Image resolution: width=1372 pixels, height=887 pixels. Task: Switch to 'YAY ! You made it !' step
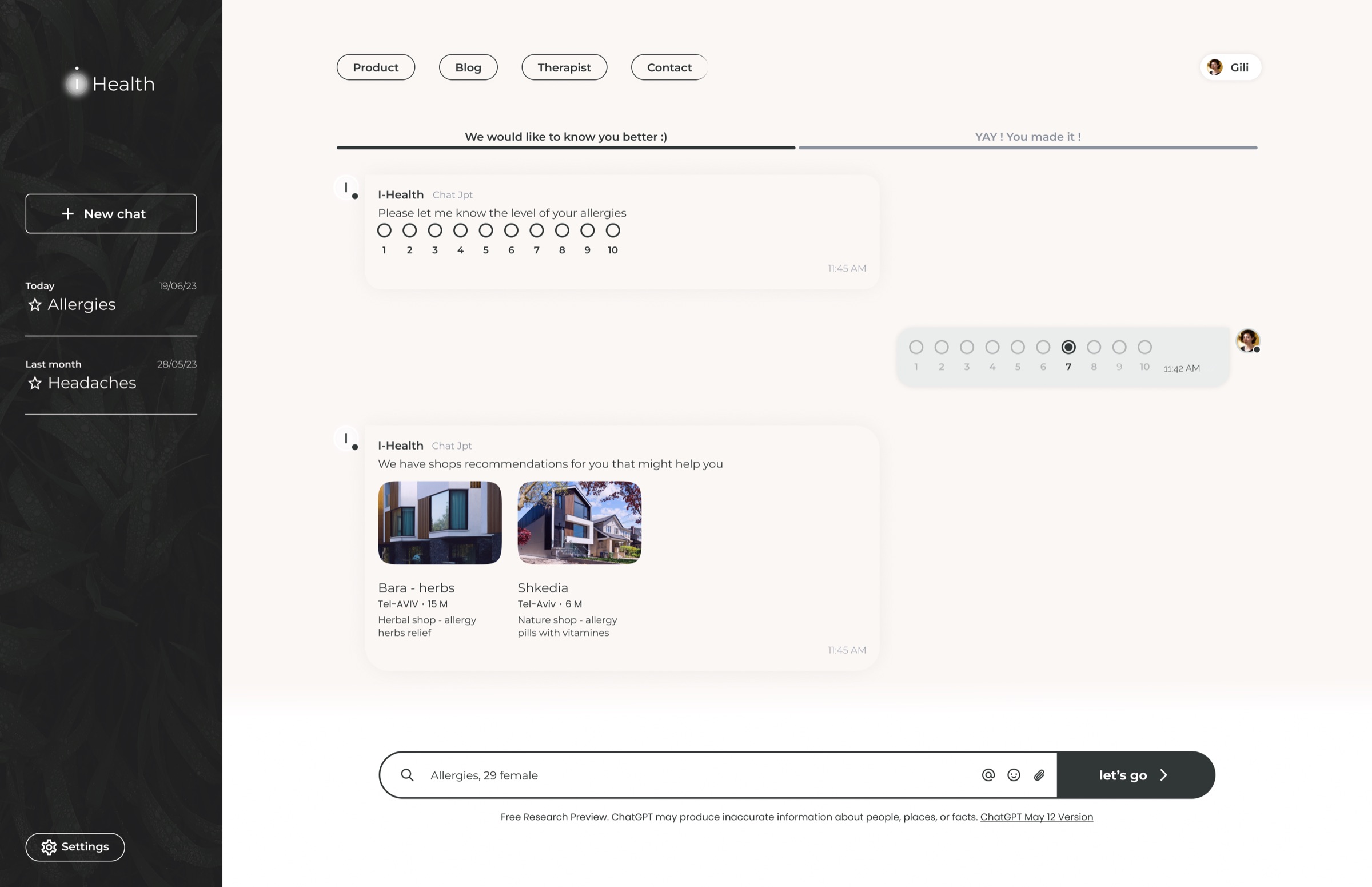coord(1028,139)
